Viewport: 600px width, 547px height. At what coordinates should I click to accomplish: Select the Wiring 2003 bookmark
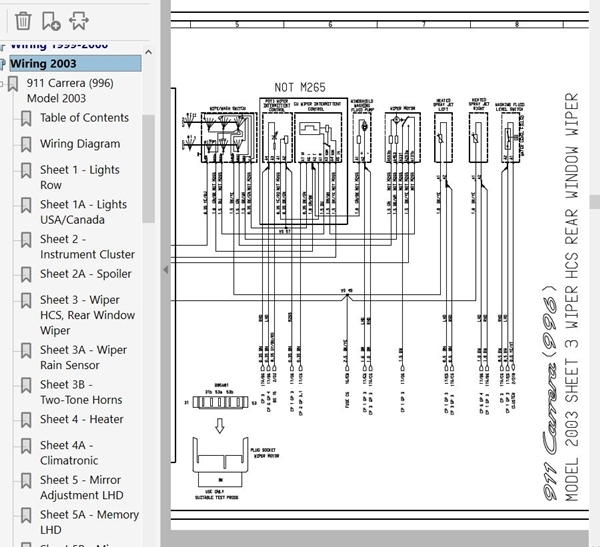(x=75, y=64)
